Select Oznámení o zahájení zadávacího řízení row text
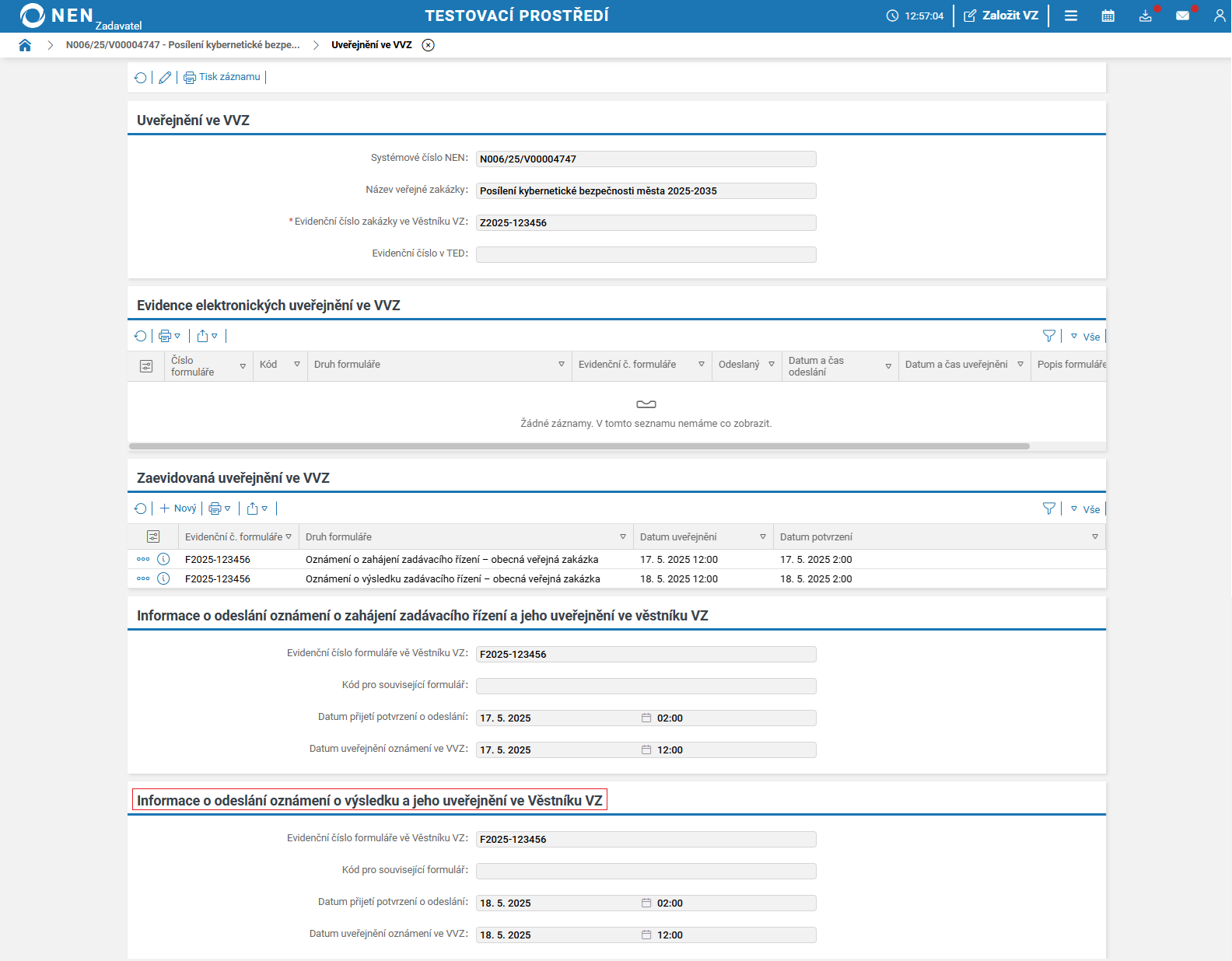This screenshot has height=961, width=1232. click(452, 560)
